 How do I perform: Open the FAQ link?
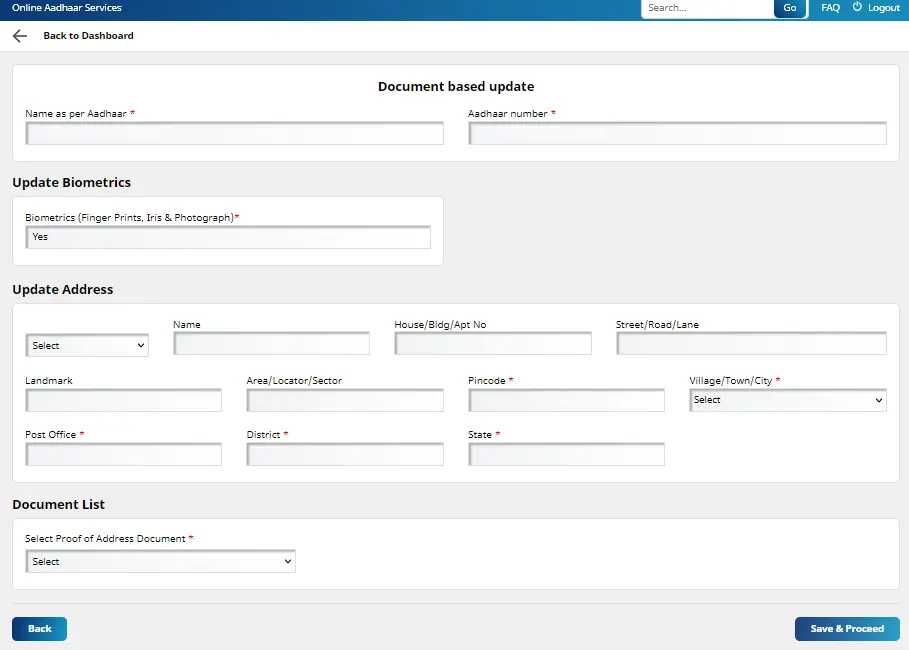point(830,8)
